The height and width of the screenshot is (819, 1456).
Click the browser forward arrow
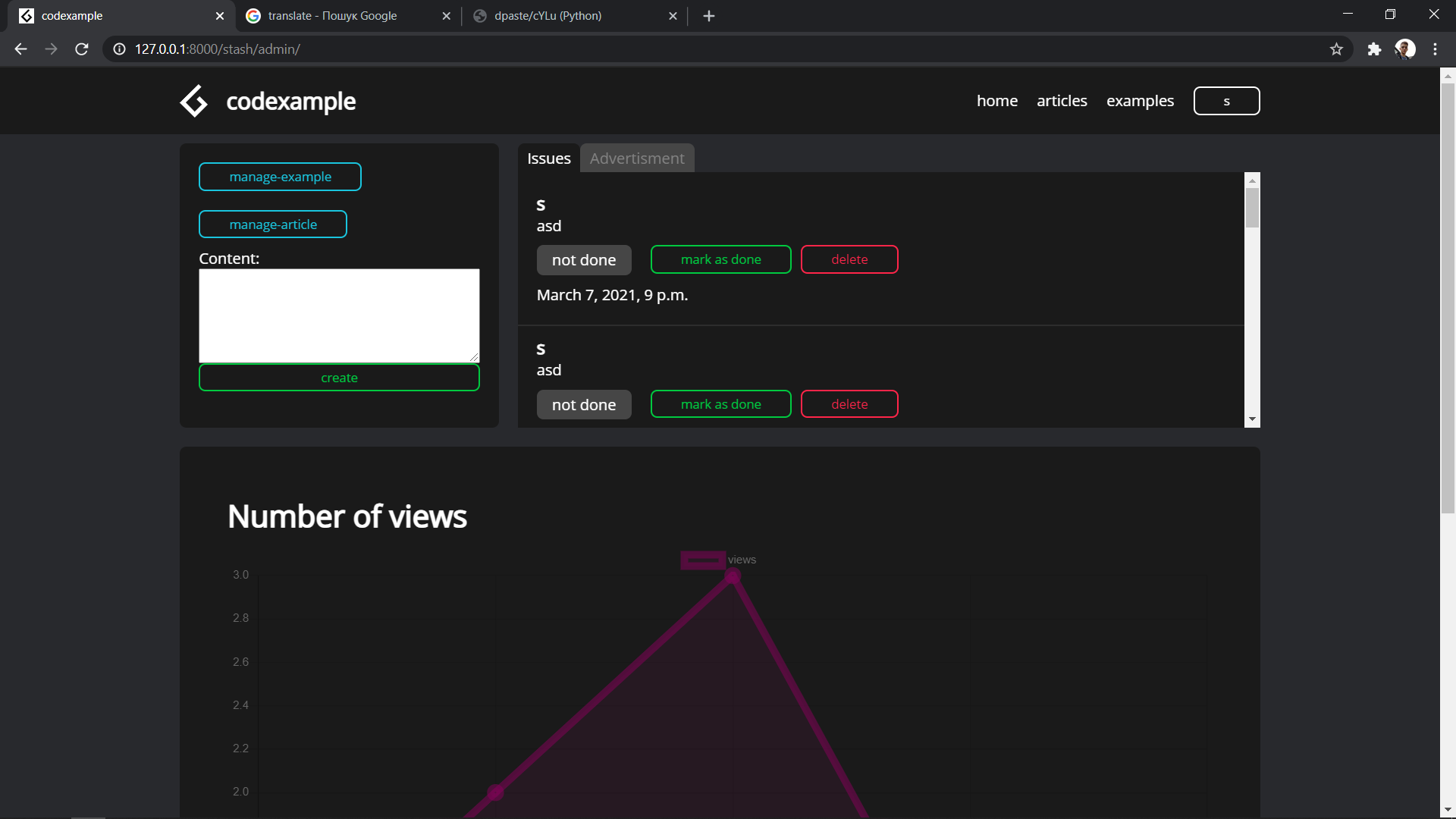(51, 49)
